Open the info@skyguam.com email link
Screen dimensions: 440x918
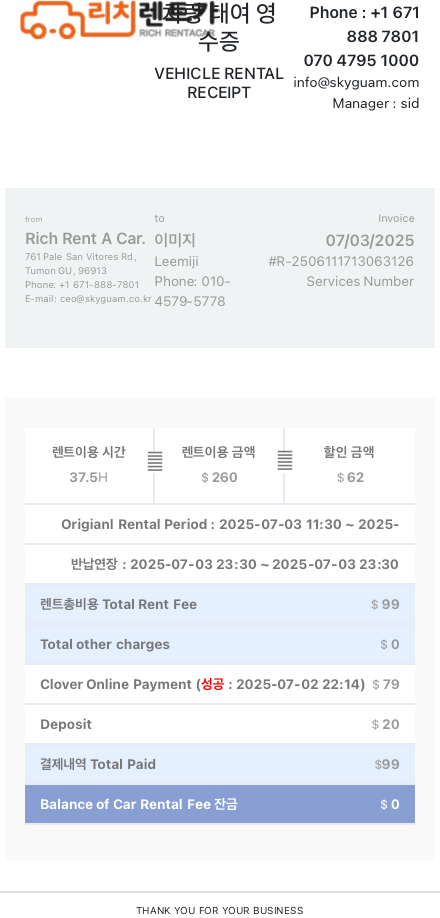pyautogui.click(x=356, y=83)
